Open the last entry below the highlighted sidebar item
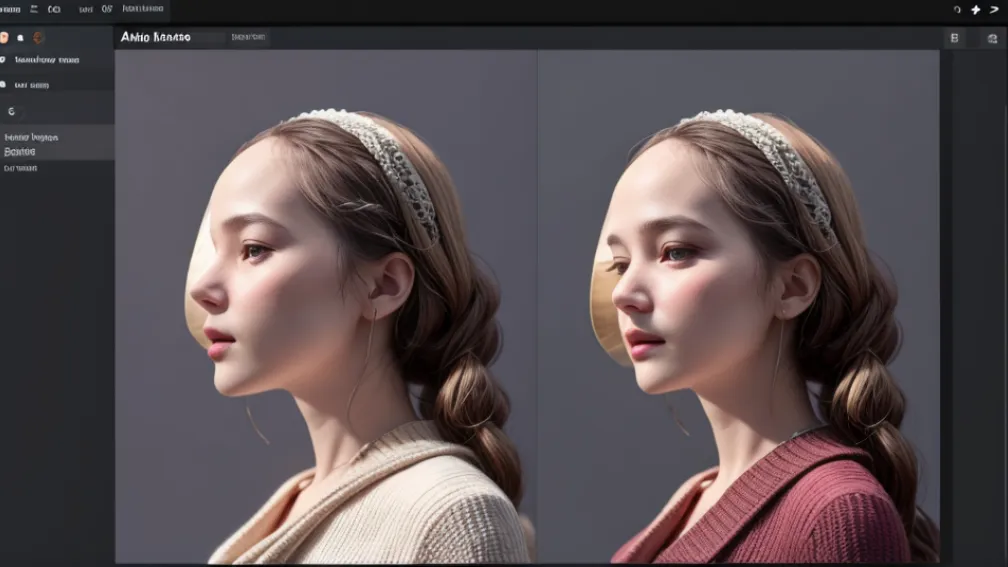The image size is (1008, 567). click(x=21, y=169)
